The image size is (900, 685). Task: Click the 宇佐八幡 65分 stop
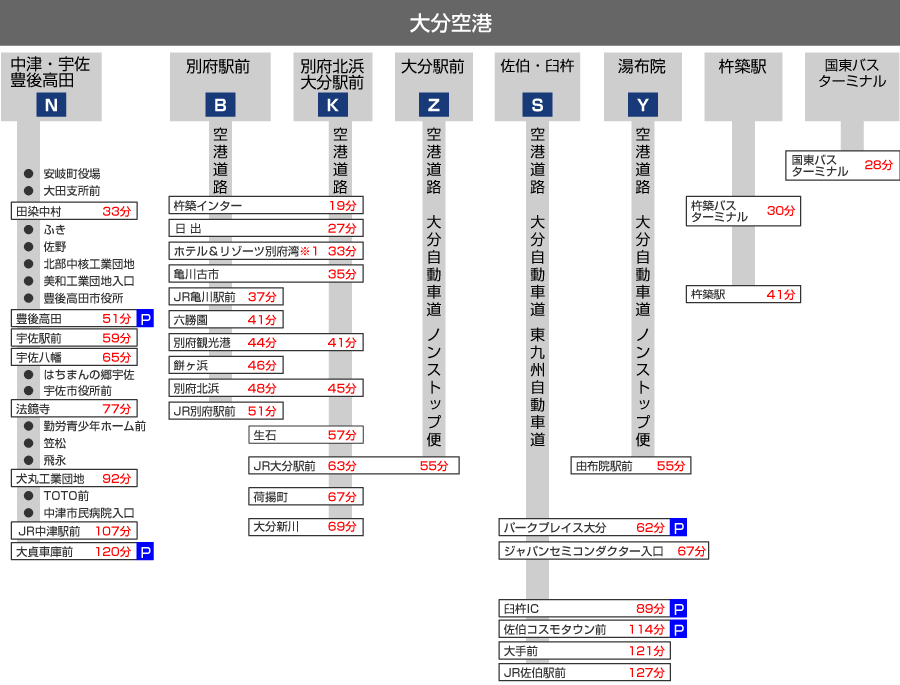point(74,357)
